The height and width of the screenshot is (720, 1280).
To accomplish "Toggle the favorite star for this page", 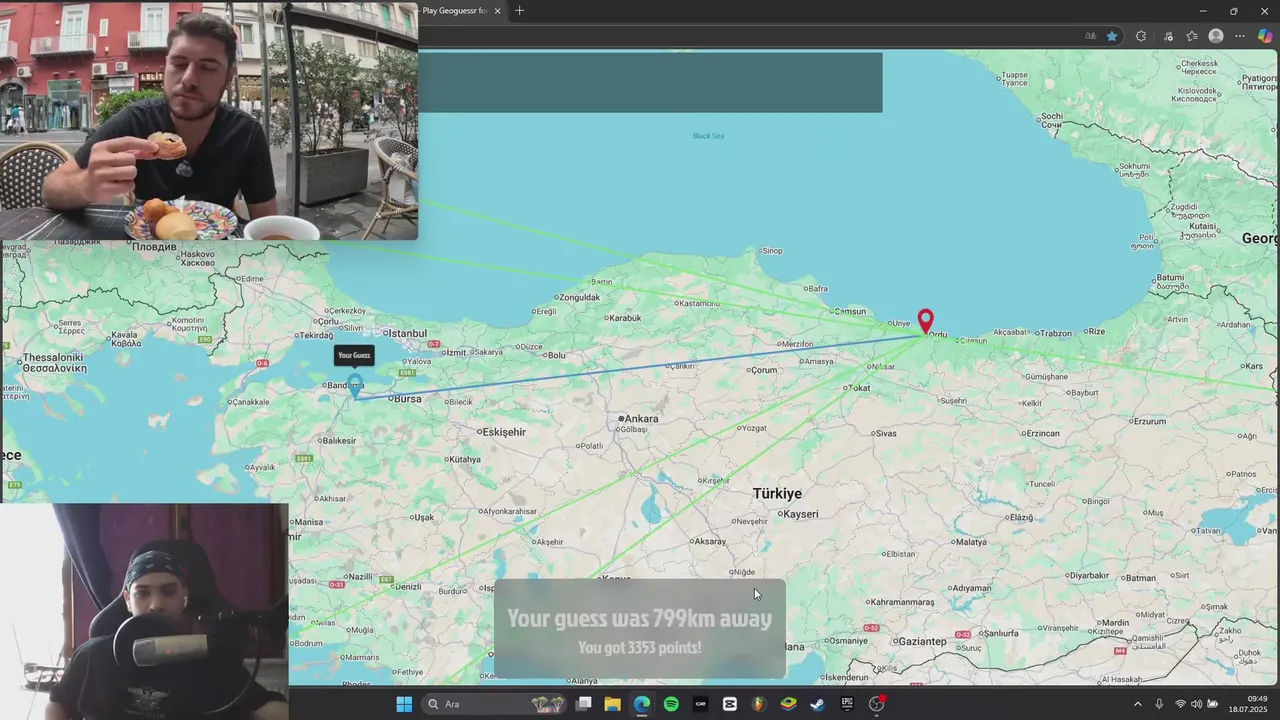I will [1112, 36].
